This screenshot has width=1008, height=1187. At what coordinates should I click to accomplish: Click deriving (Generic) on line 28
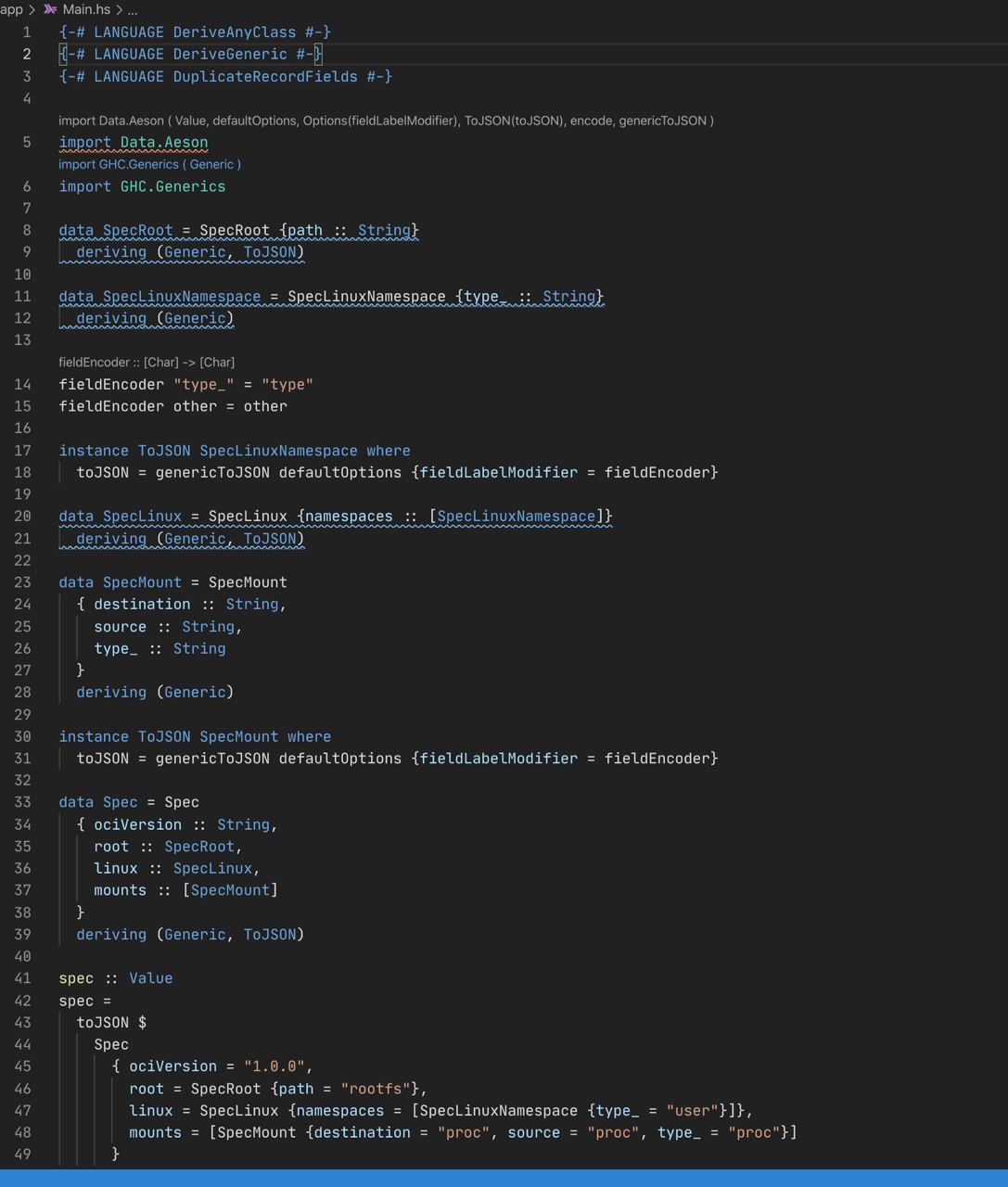155,693
